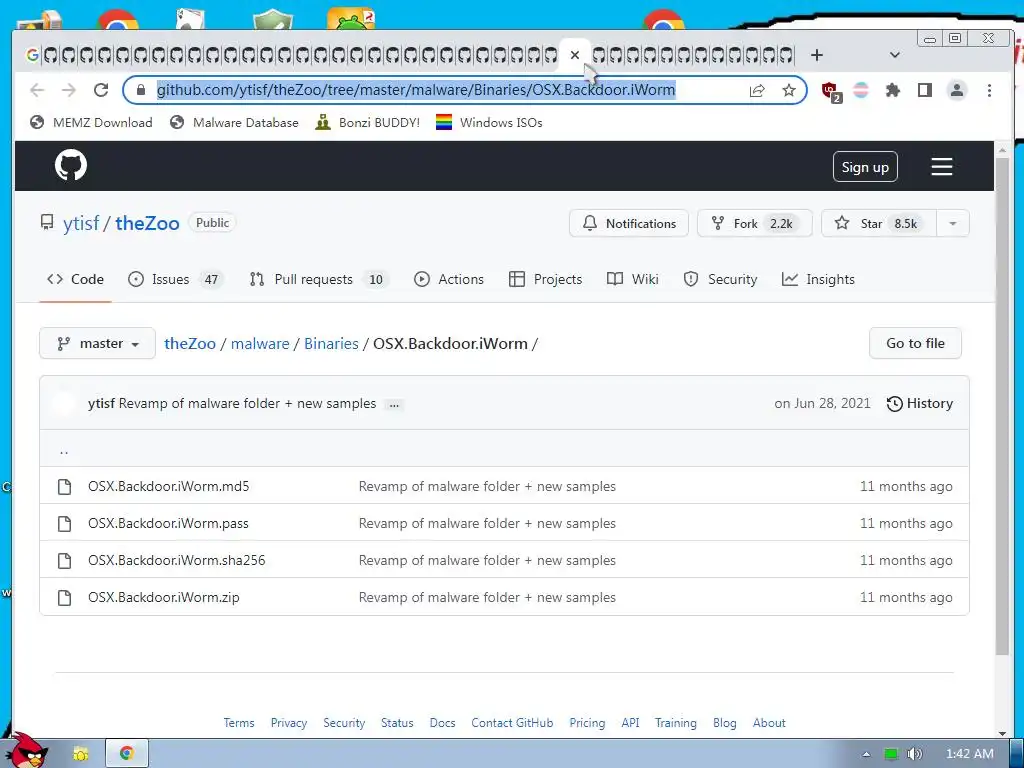The width and height of the screenshot is (1024, 768).
Task: Open the Wiki tab
Action: point(632,280)
